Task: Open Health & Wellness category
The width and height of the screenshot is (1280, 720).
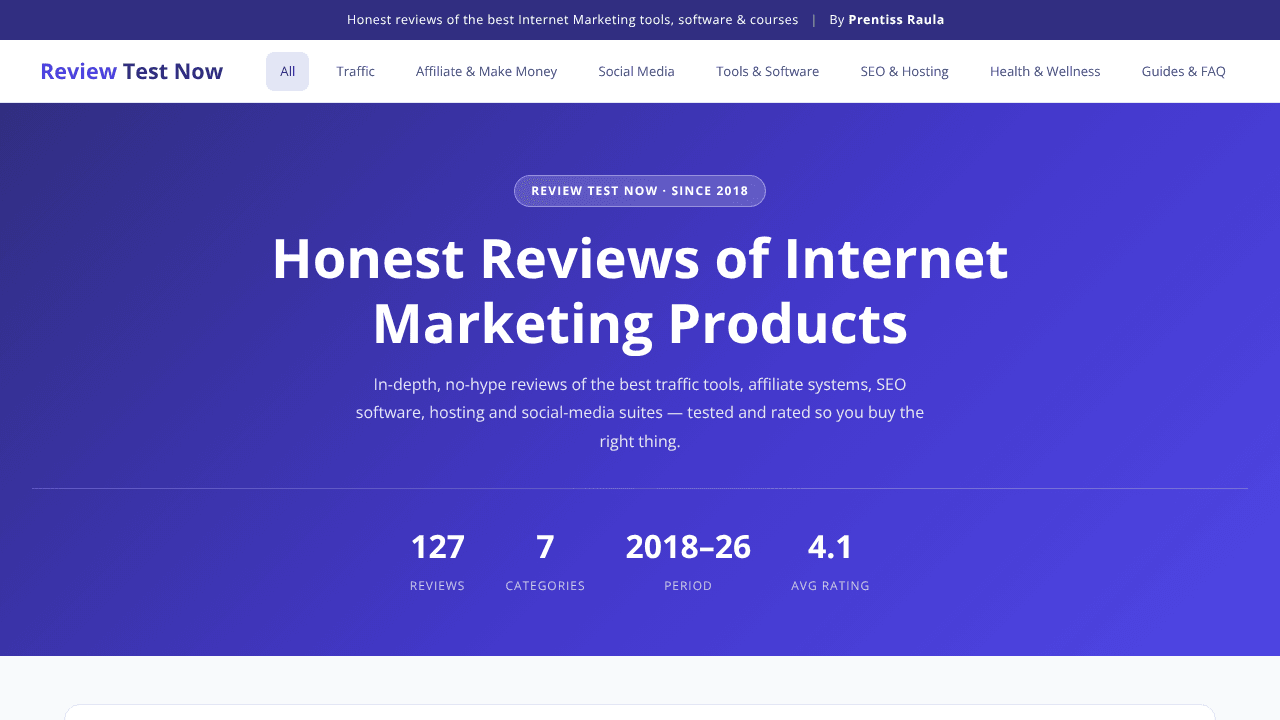Action: pyautogui.click(x=1045, y=71)
